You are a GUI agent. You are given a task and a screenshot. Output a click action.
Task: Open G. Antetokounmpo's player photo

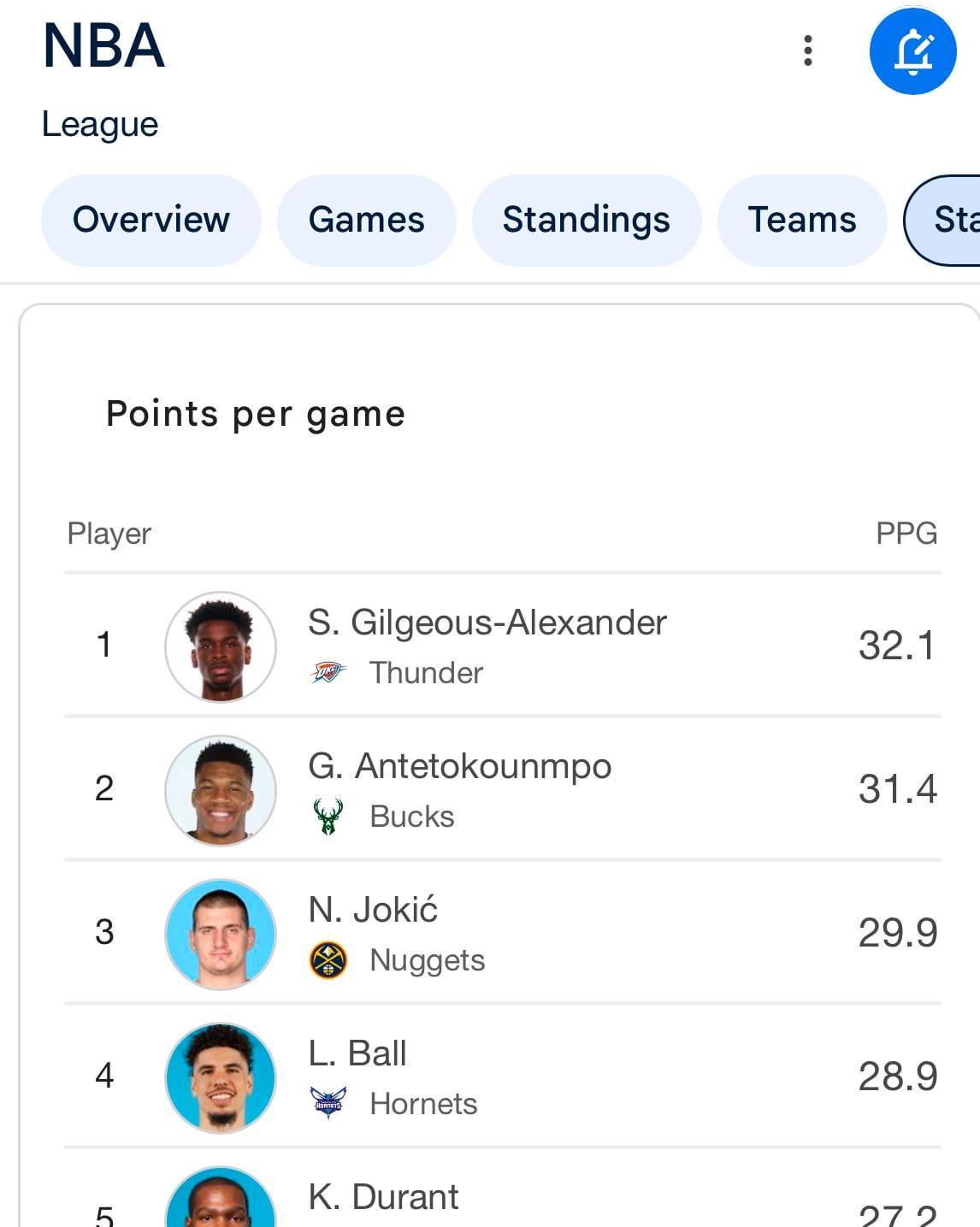point(221,790)
